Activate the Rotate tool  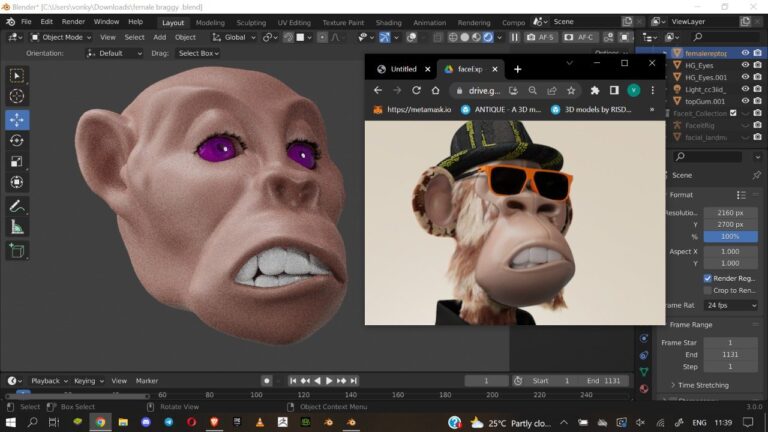point(17,141)
